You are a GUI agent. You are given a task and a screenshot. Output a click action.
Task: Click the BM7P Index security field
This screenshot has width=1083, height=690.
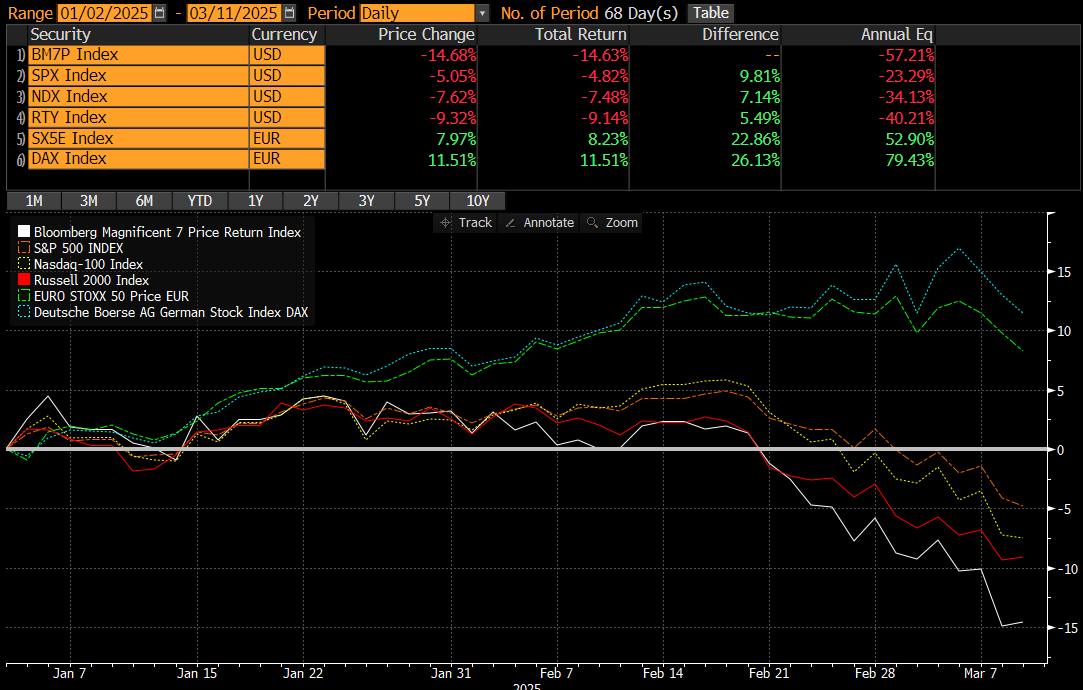[x=139, y=55]
